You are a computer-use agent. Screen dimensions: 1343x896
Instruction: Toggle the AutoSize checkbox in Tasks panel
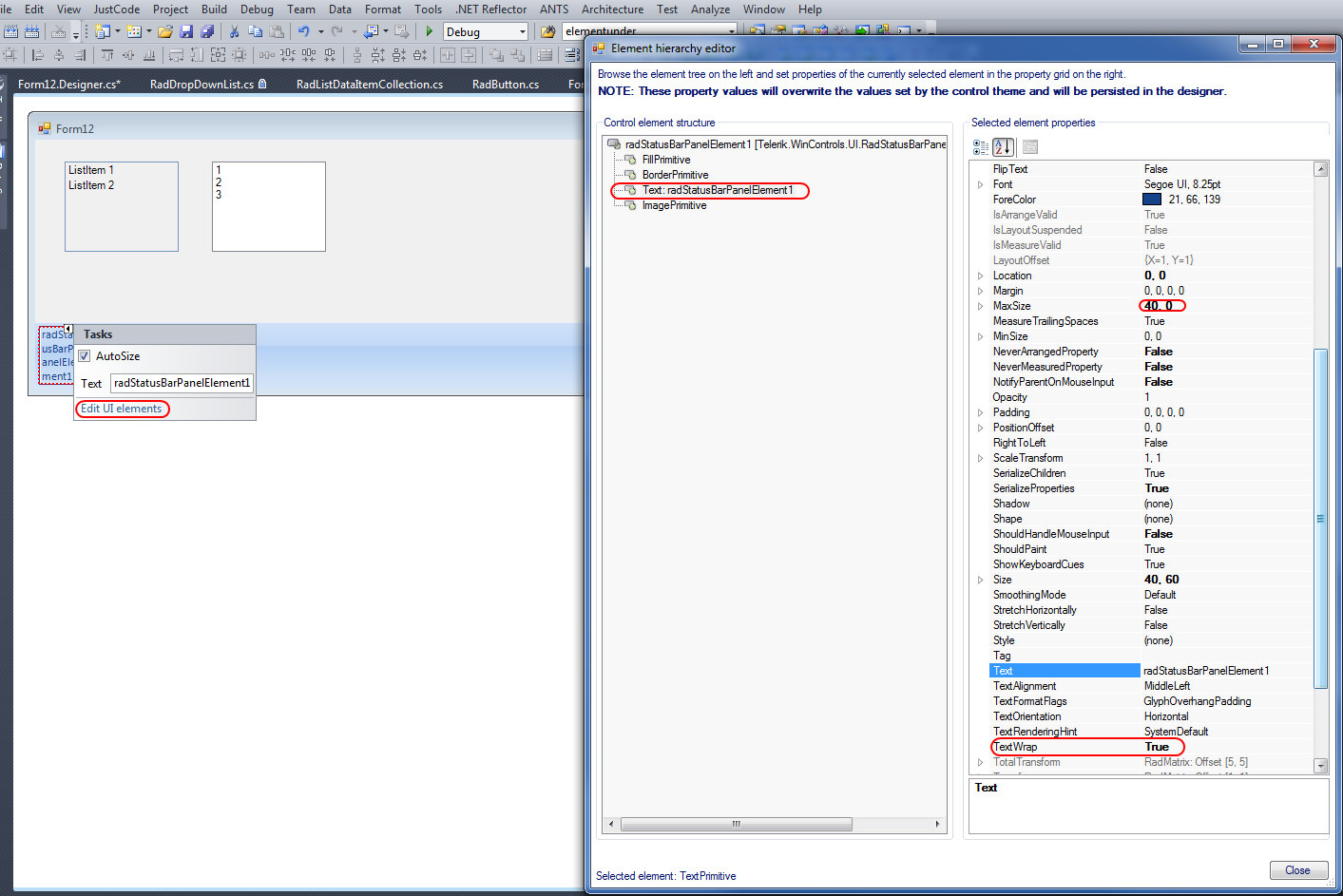point(84,356)
